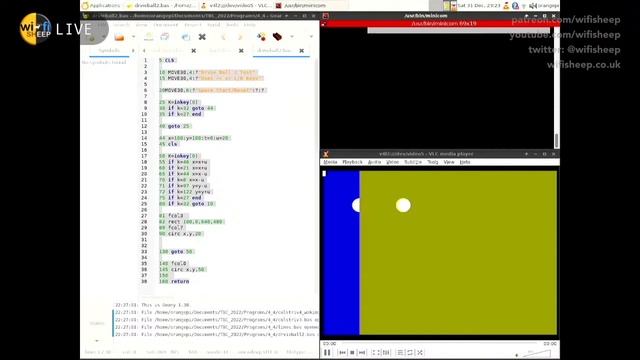The image size is (640, 360).
Task: Open the VLC Media menu
Action: click(330, 162)
